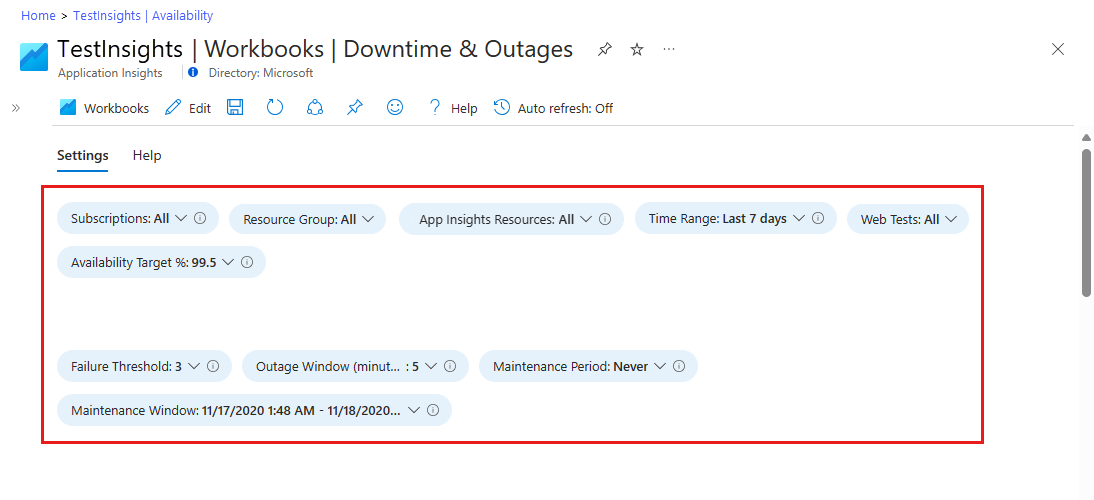Pin the workbook using title pin icon
The image size is (1094, 500).
[604, 50]
